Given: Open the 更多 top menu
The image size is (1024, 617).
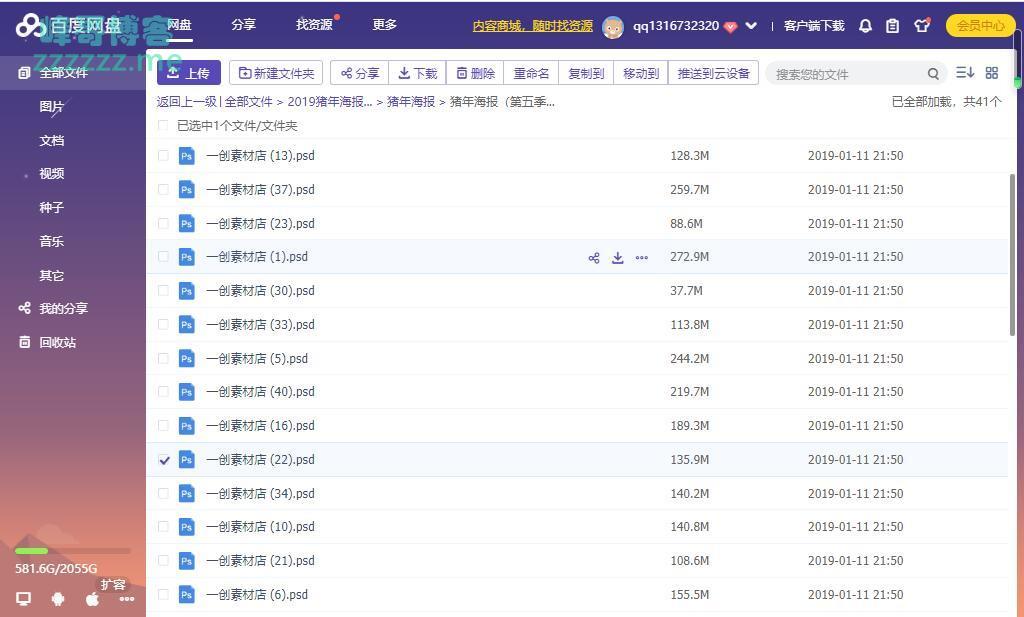Looking at the screenshot, I should point(385,25).
